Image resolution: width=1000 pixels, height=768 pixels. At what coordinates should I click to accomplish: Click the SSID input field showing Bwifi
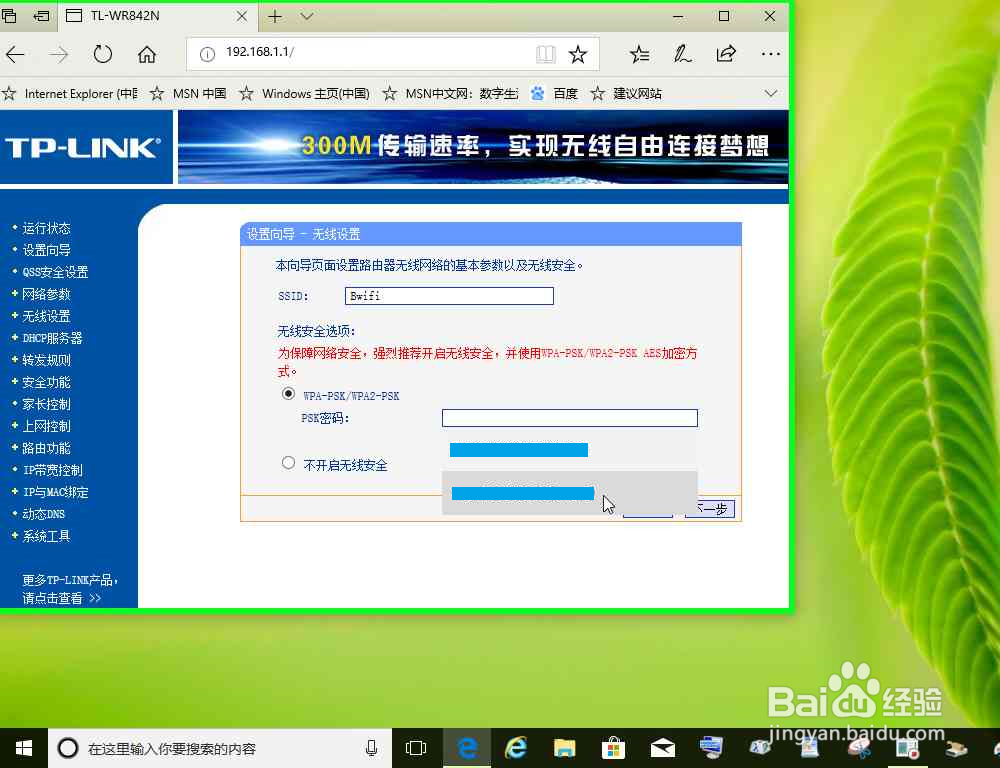pyautogui.click(x=448, y=295)
